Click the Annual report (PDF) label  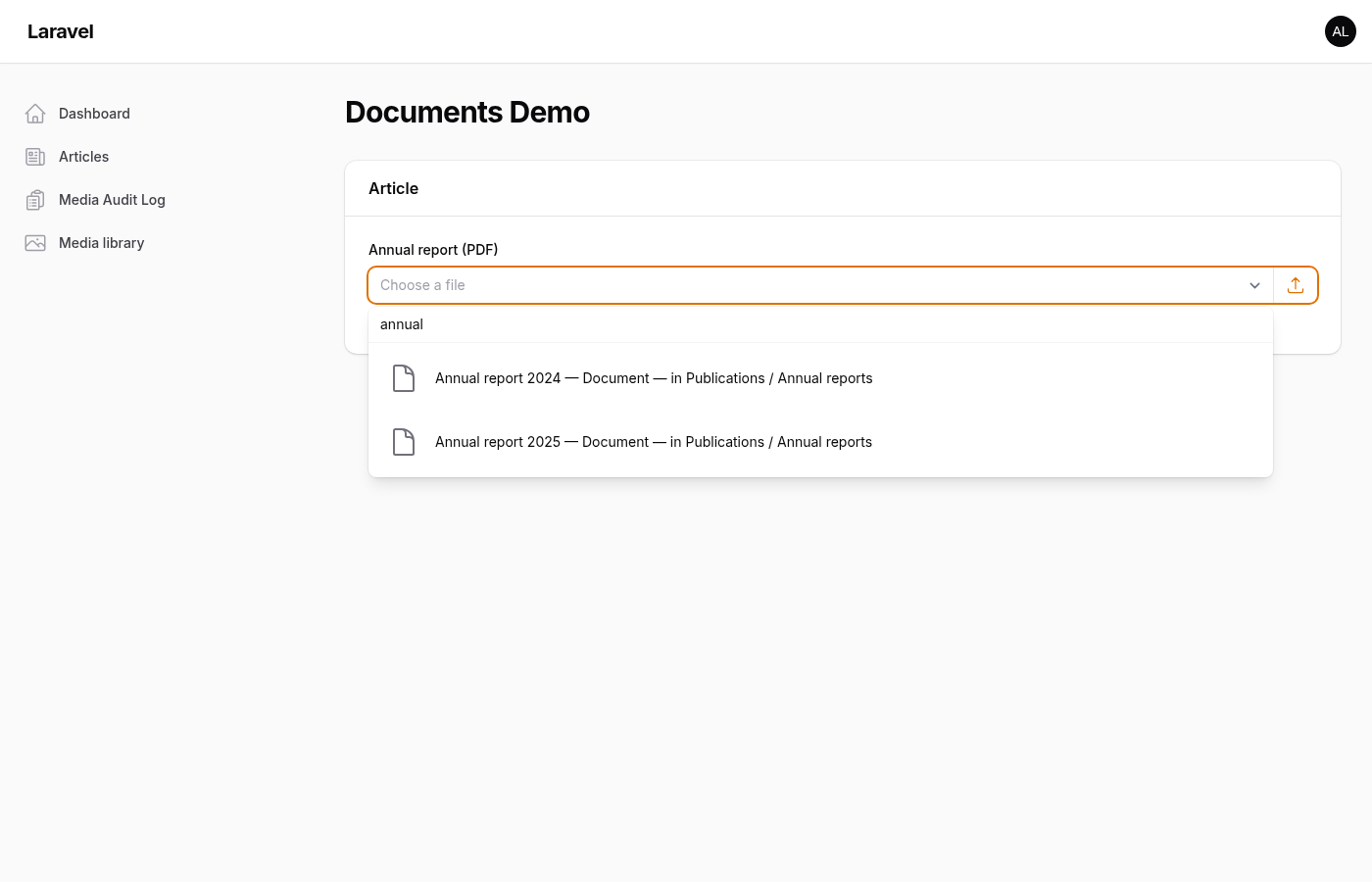coord(433,250)
